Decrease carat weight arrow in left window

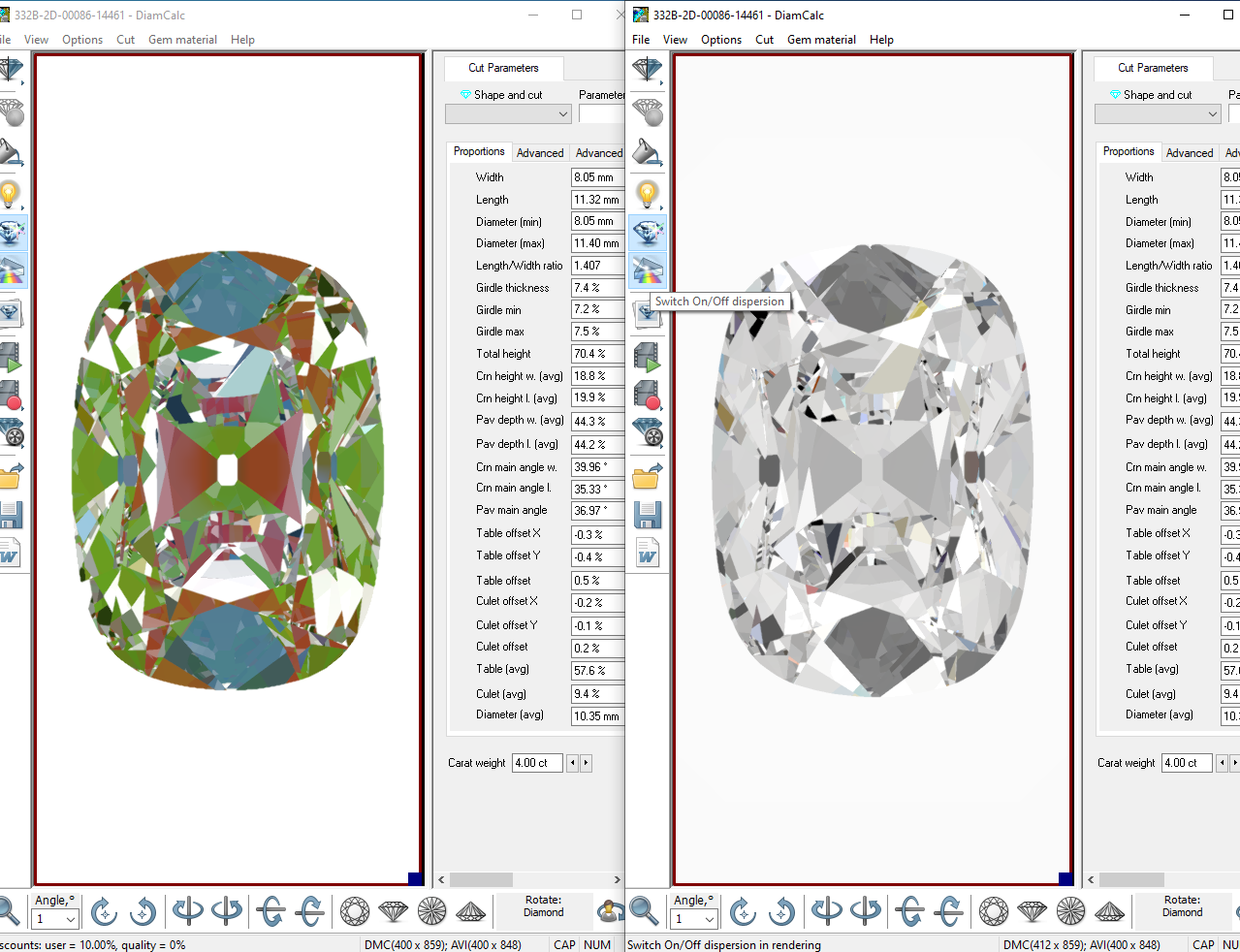click(573, 763)
